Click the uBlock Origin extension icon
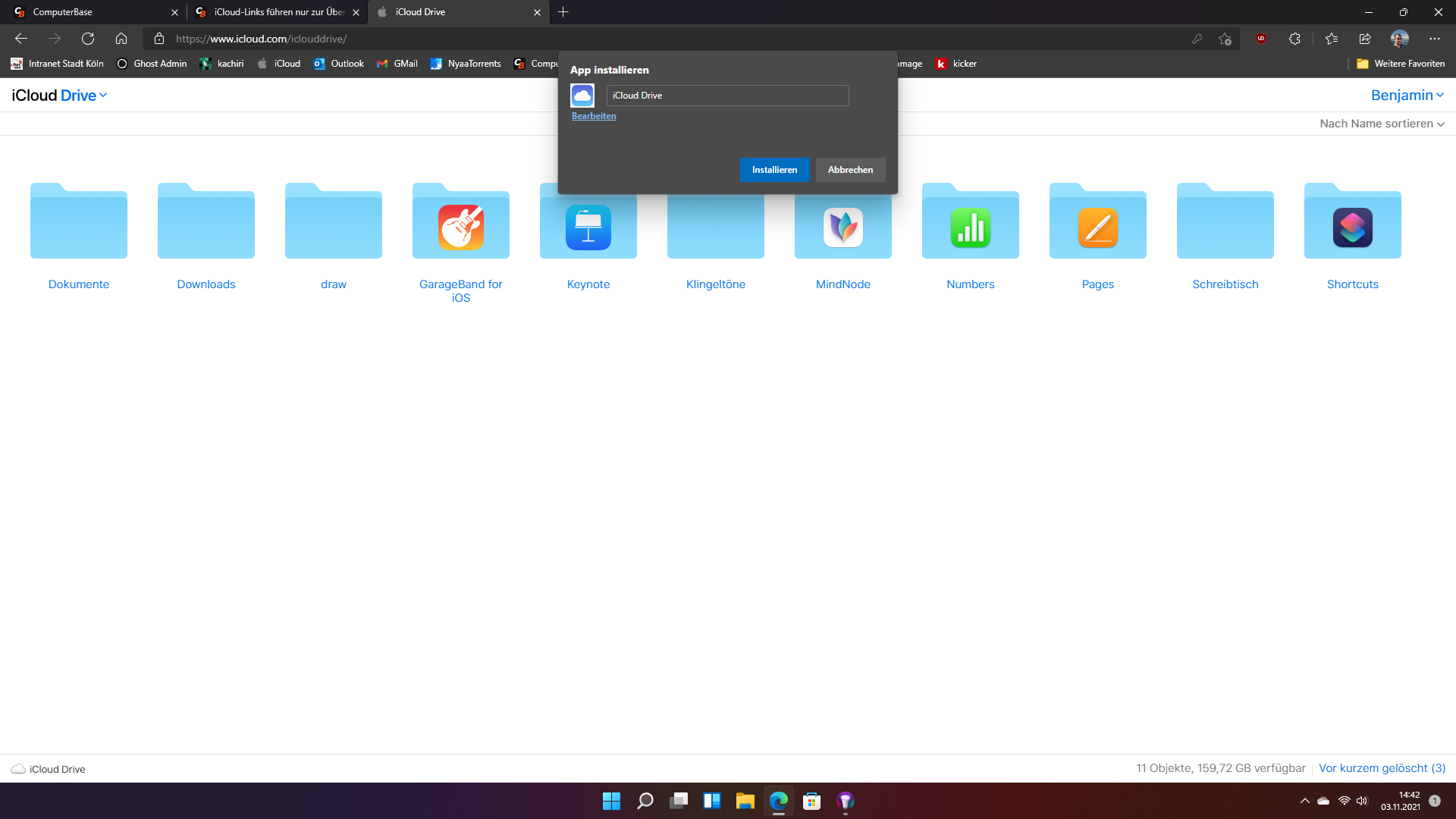Screen dimensions: 1456x819 pos(1261,39)
